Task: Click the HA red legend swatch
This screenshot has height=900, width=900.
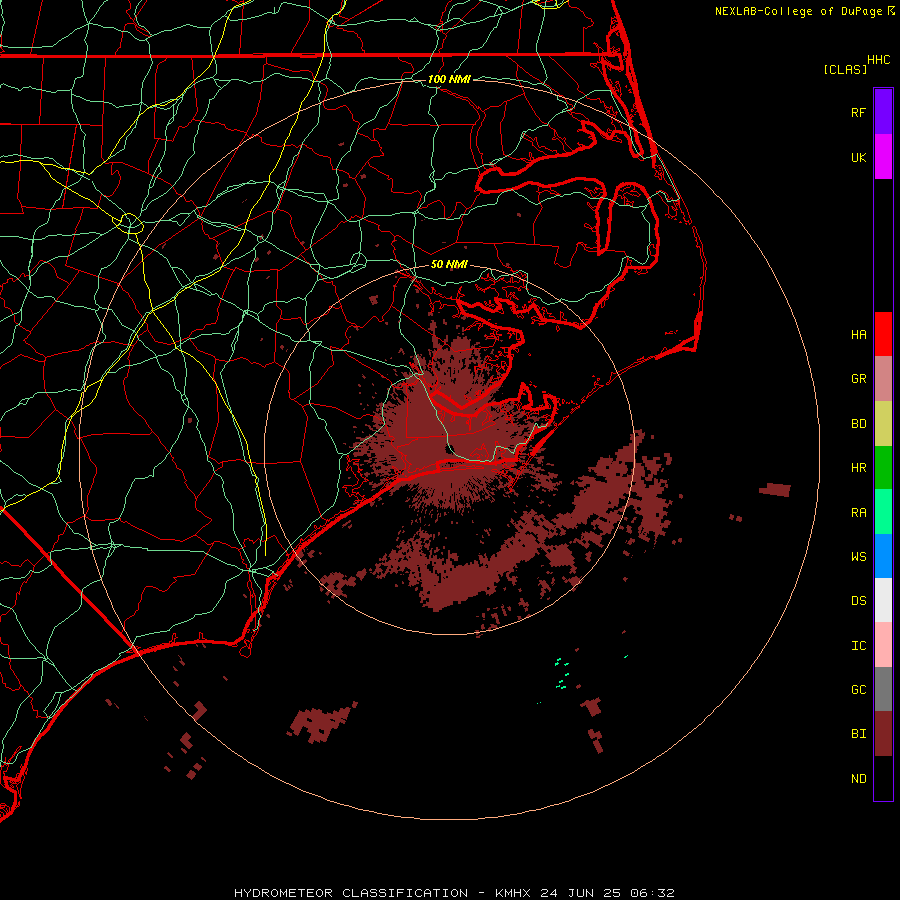Action: [x=883, y=334]
